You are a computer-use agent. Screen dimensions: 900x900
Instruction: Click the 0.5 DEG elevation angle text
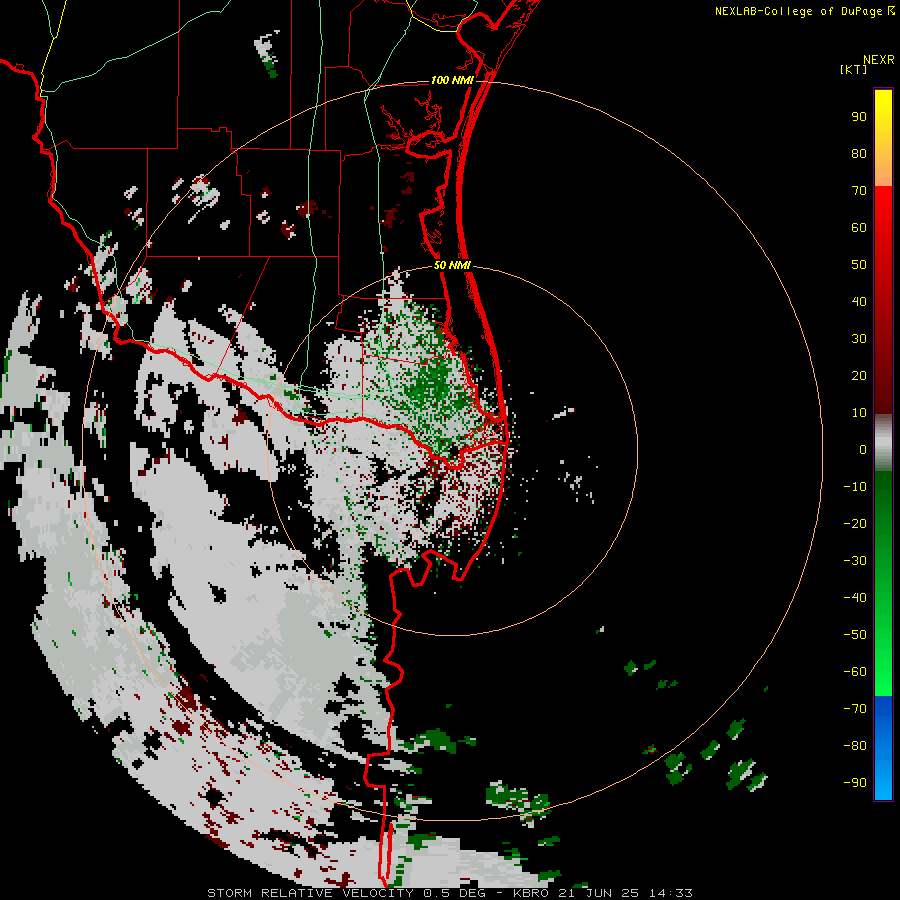click(x=455, y=893)
